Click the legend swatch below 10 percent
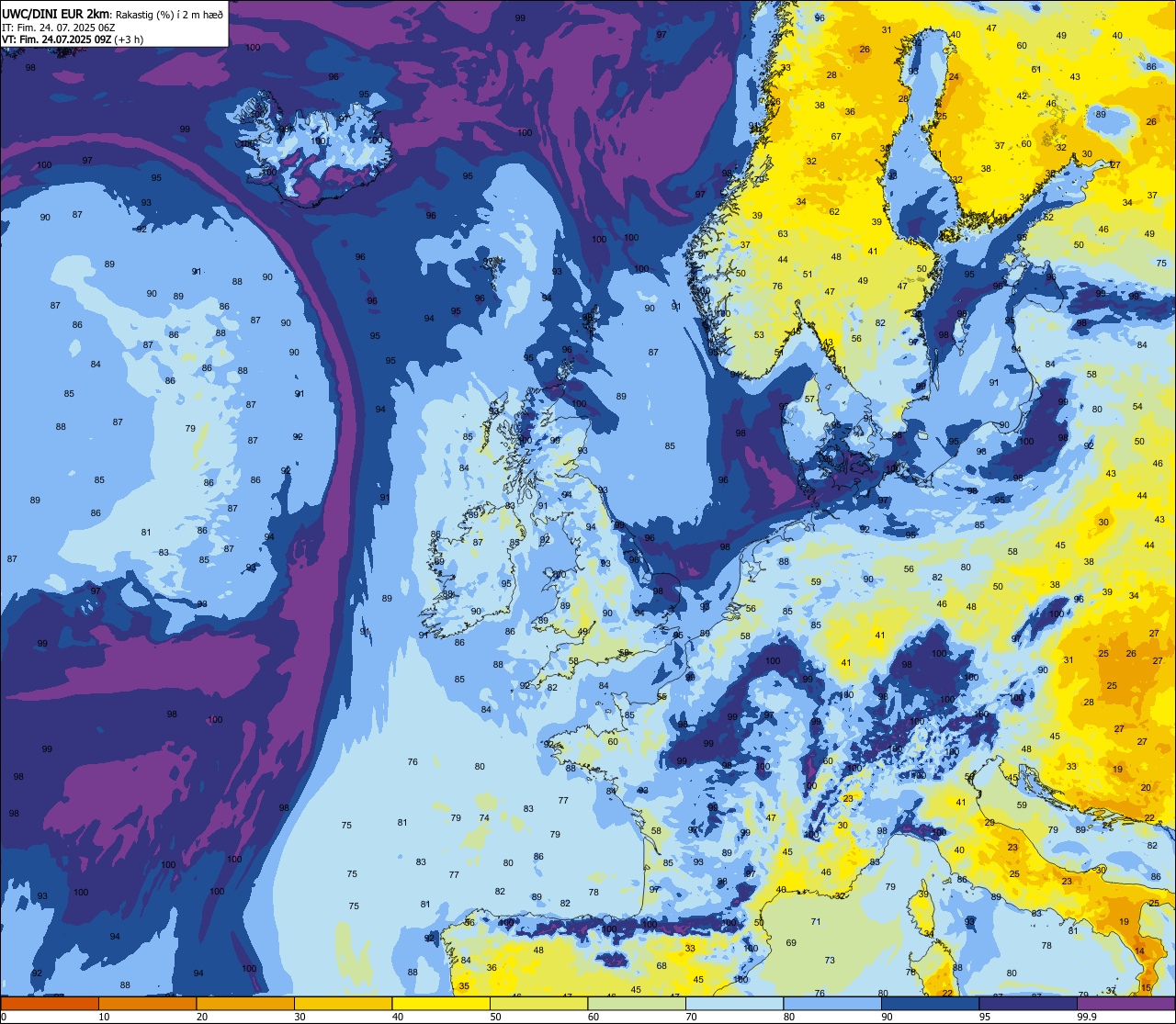1176x1024 pixels. click(50, 1004)
